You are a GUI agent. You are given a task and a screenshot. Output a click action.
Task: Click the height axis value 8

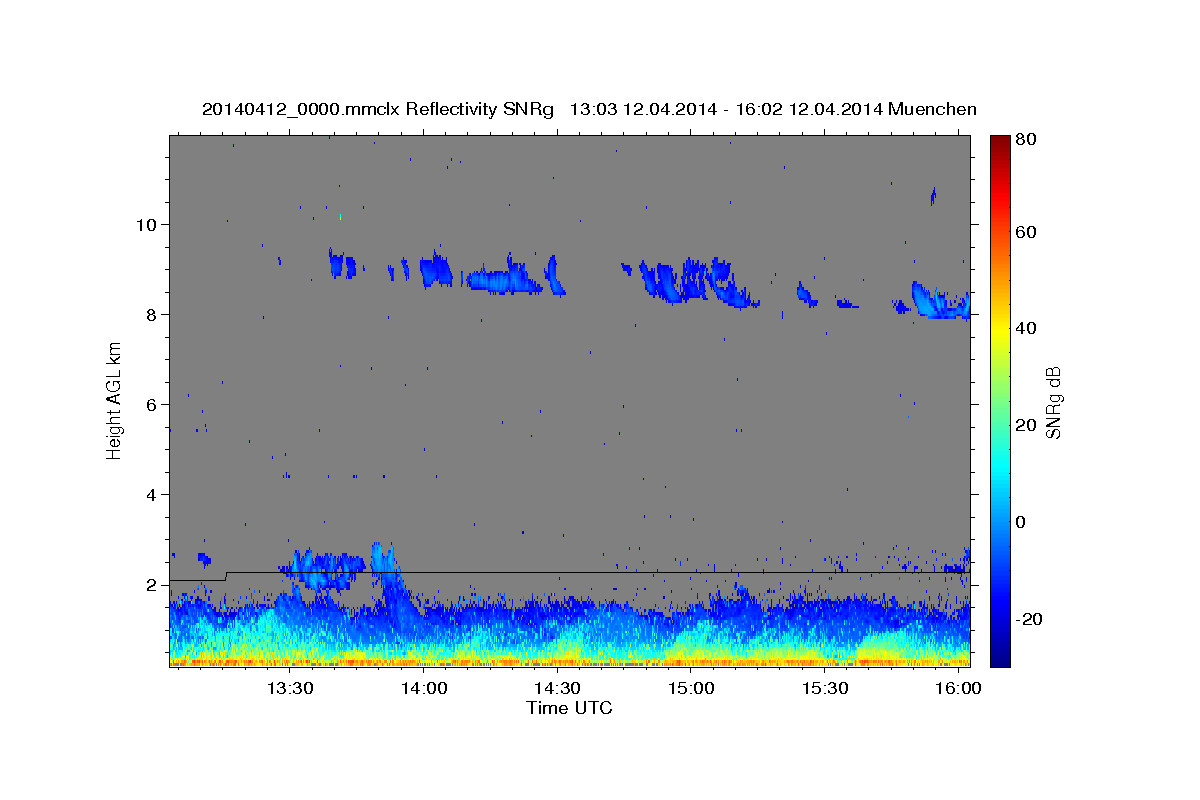coord(150,314)
